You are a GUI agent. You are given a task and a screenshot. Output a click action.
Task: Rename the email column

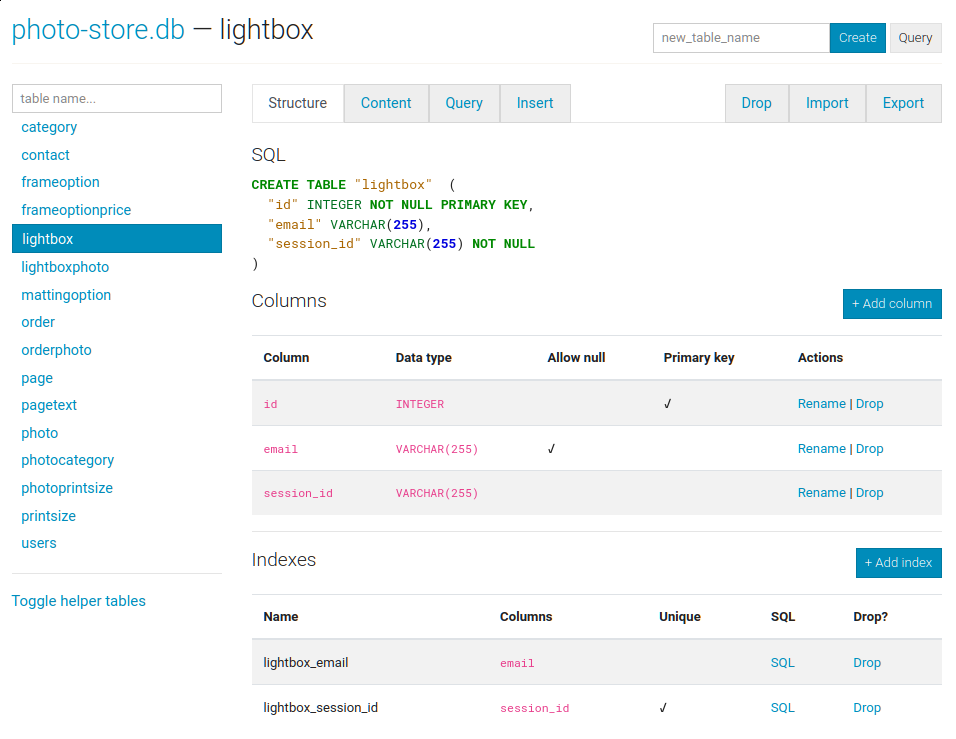coord(822,448)
